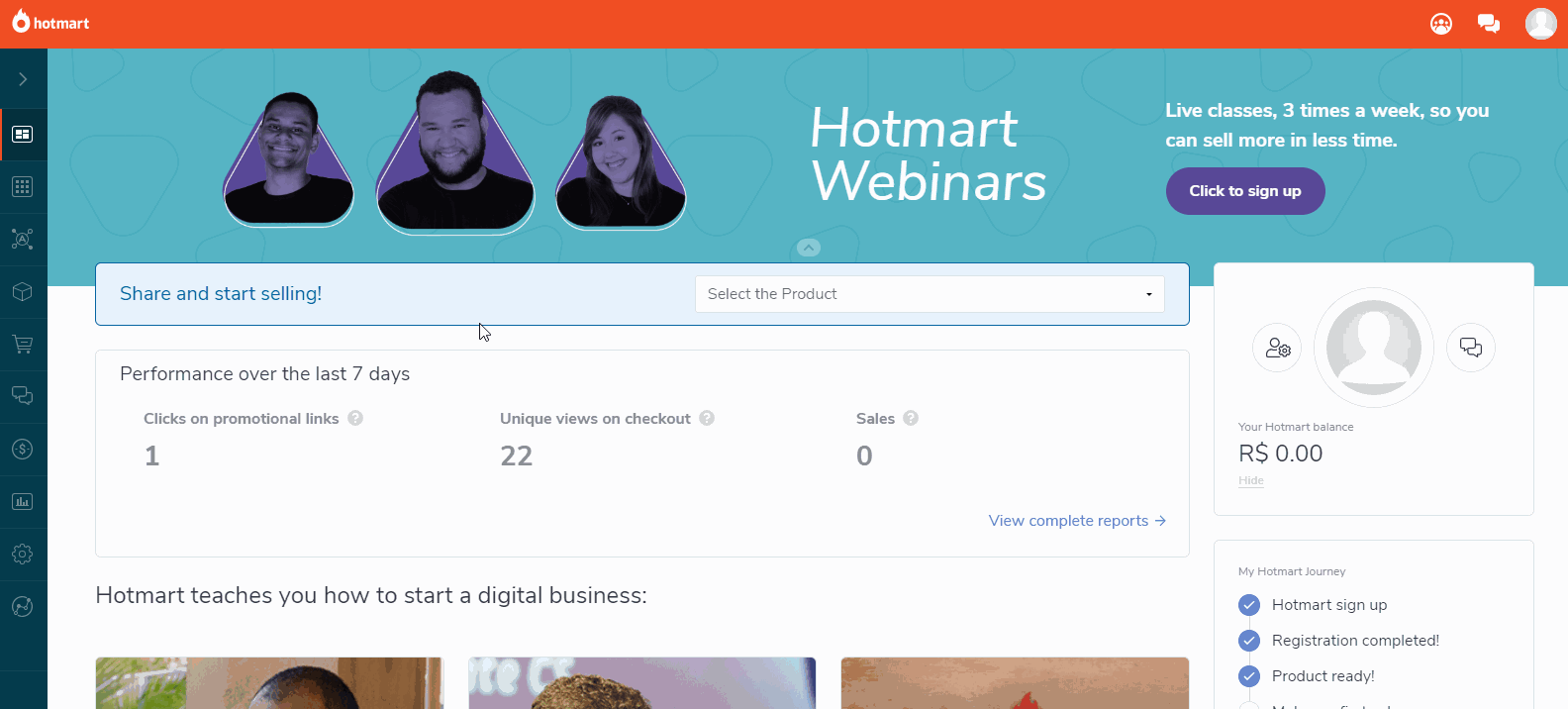Viewport: 1568px width, 709px height.
Task: Click the 'Product ready!' journey checkmark
Action: point(1249,676)
